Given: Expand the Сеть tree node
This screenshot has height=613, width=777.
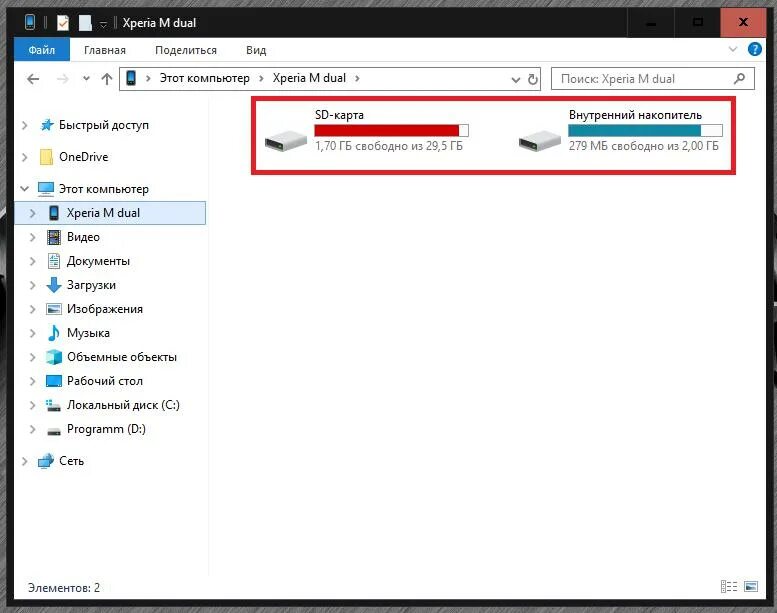Looking at the screenshot, I should 24,461.
